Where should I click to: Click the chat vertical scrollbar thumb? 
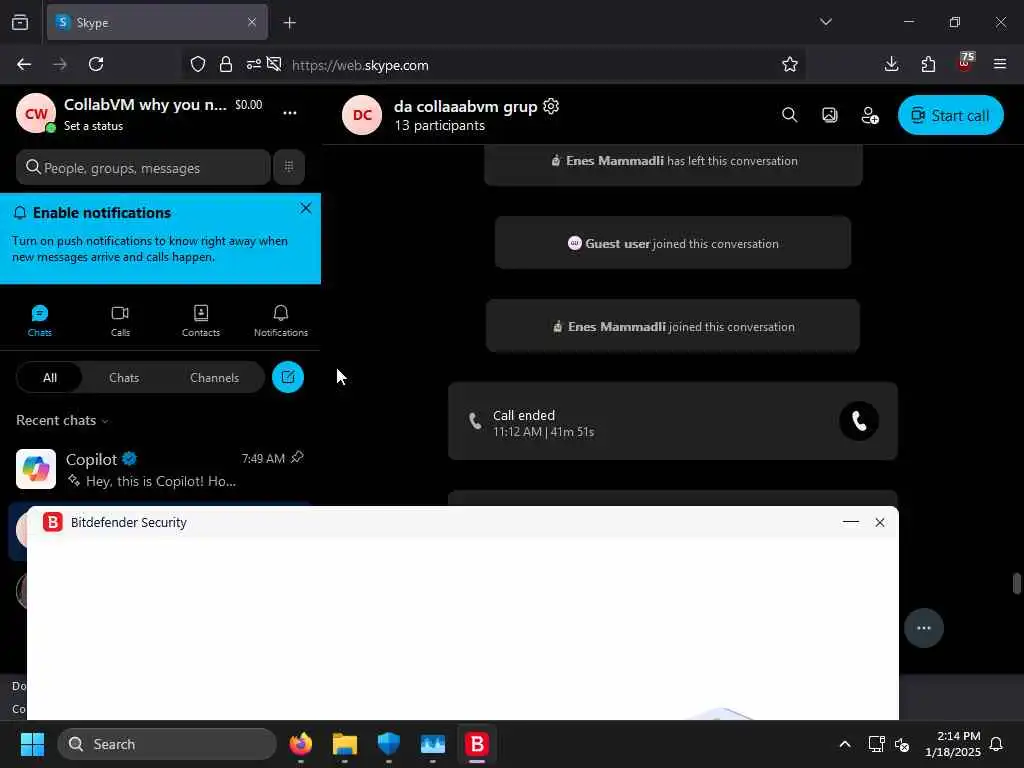[x=1016, y=583]
